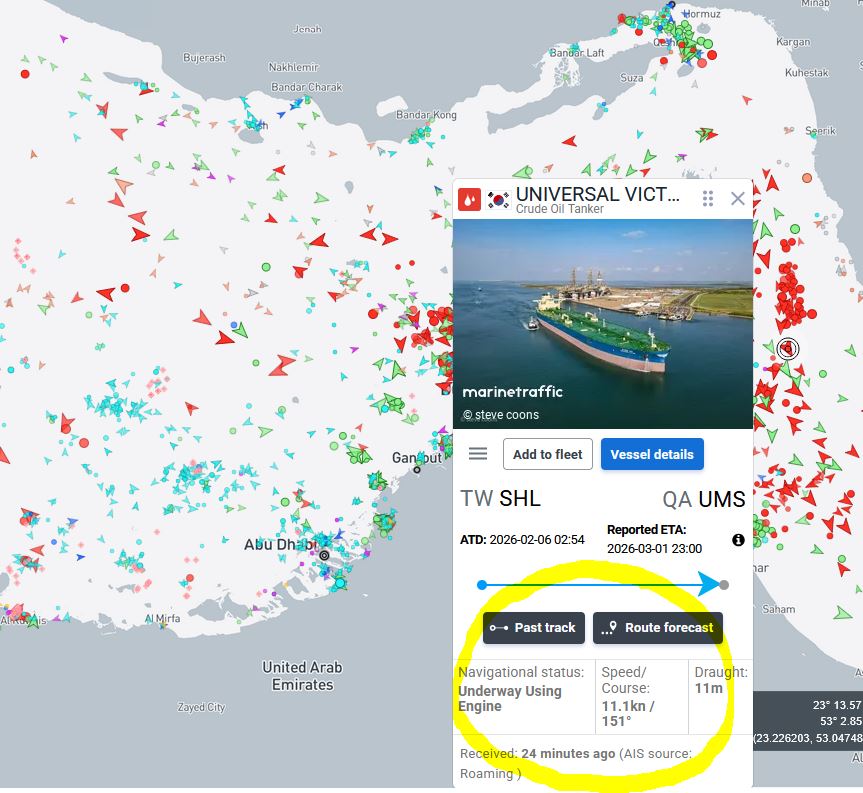
Task: Click the Underway Using Engine status text
Action: point(510,698)
